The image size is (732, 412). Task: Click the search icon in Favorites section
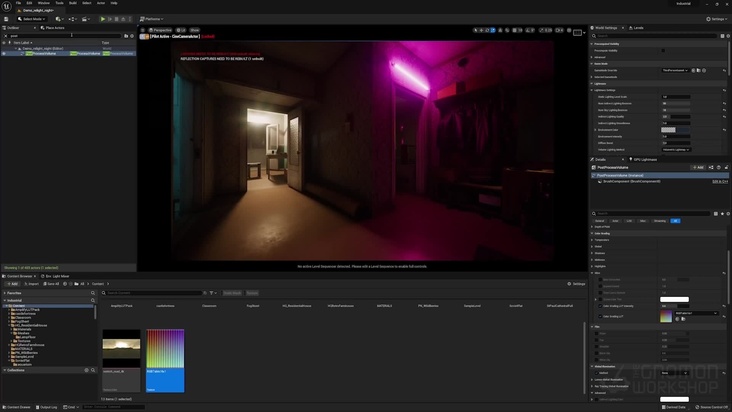92,291
